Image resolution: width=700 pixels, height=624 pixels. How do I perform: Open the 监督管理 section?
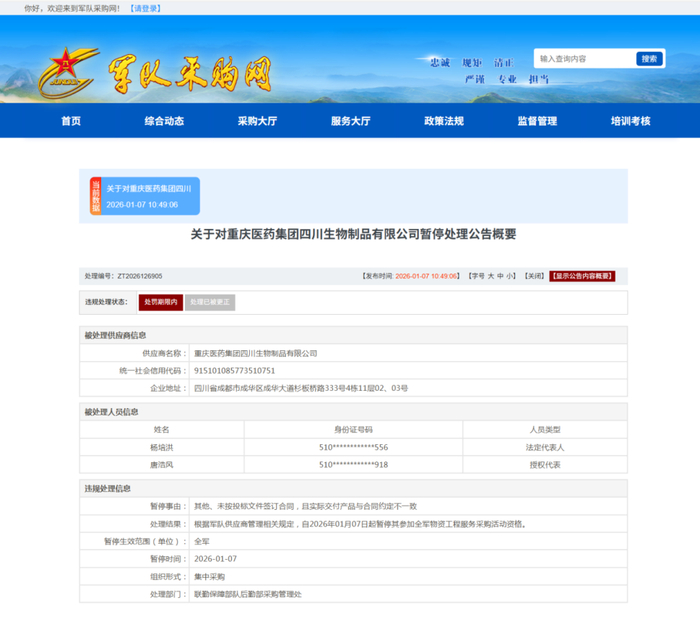coord(537,121)
